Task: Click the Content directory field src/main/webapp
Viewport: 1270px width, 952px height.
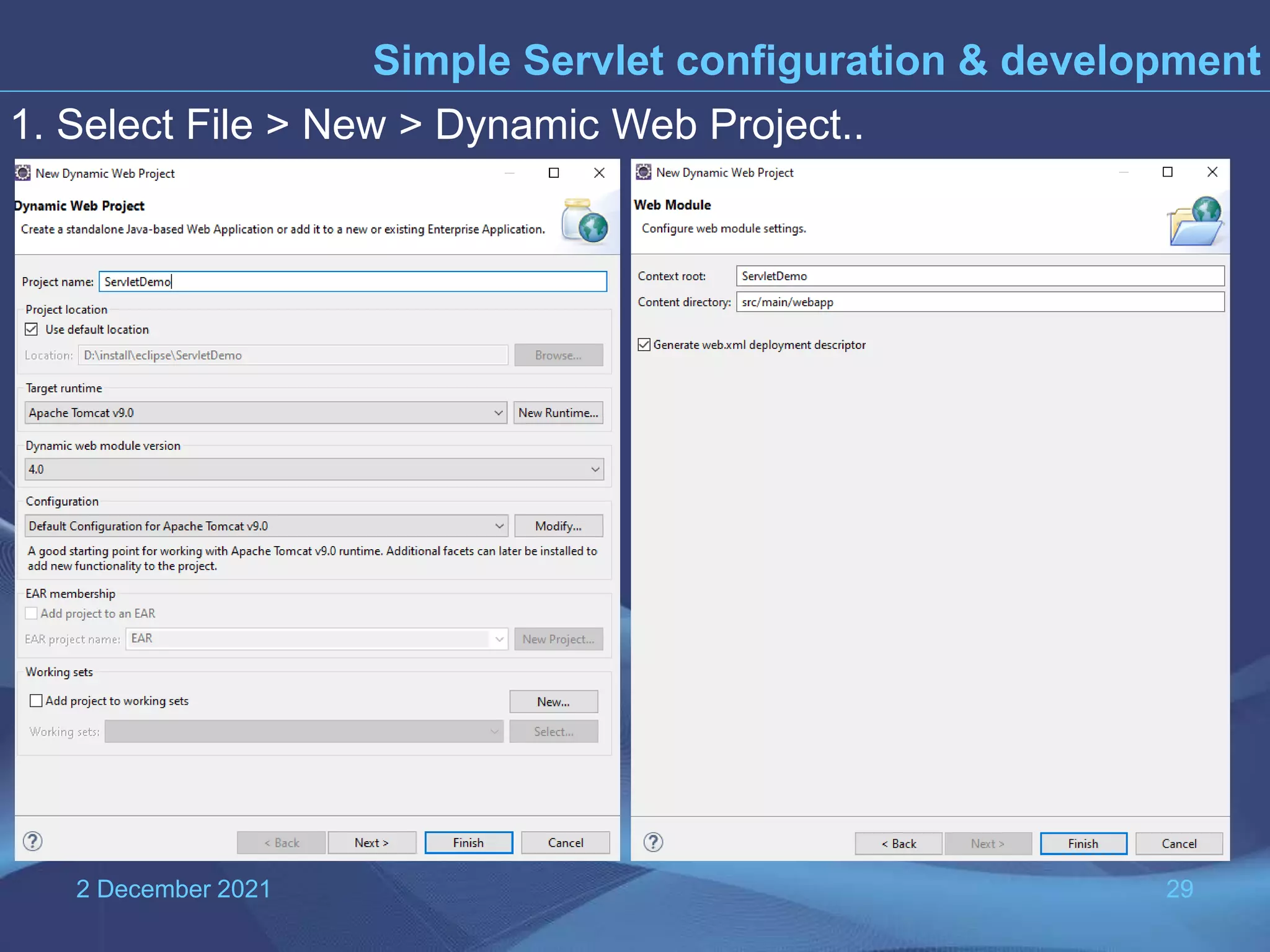Action: pos(980,302)
